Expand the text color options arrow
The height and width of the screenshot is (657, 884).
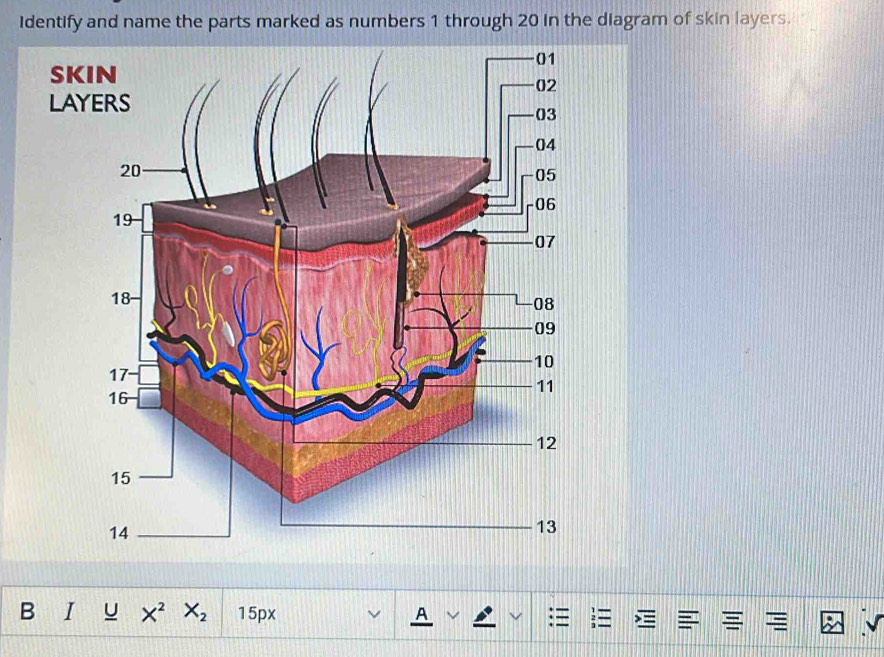pos(452,615)
